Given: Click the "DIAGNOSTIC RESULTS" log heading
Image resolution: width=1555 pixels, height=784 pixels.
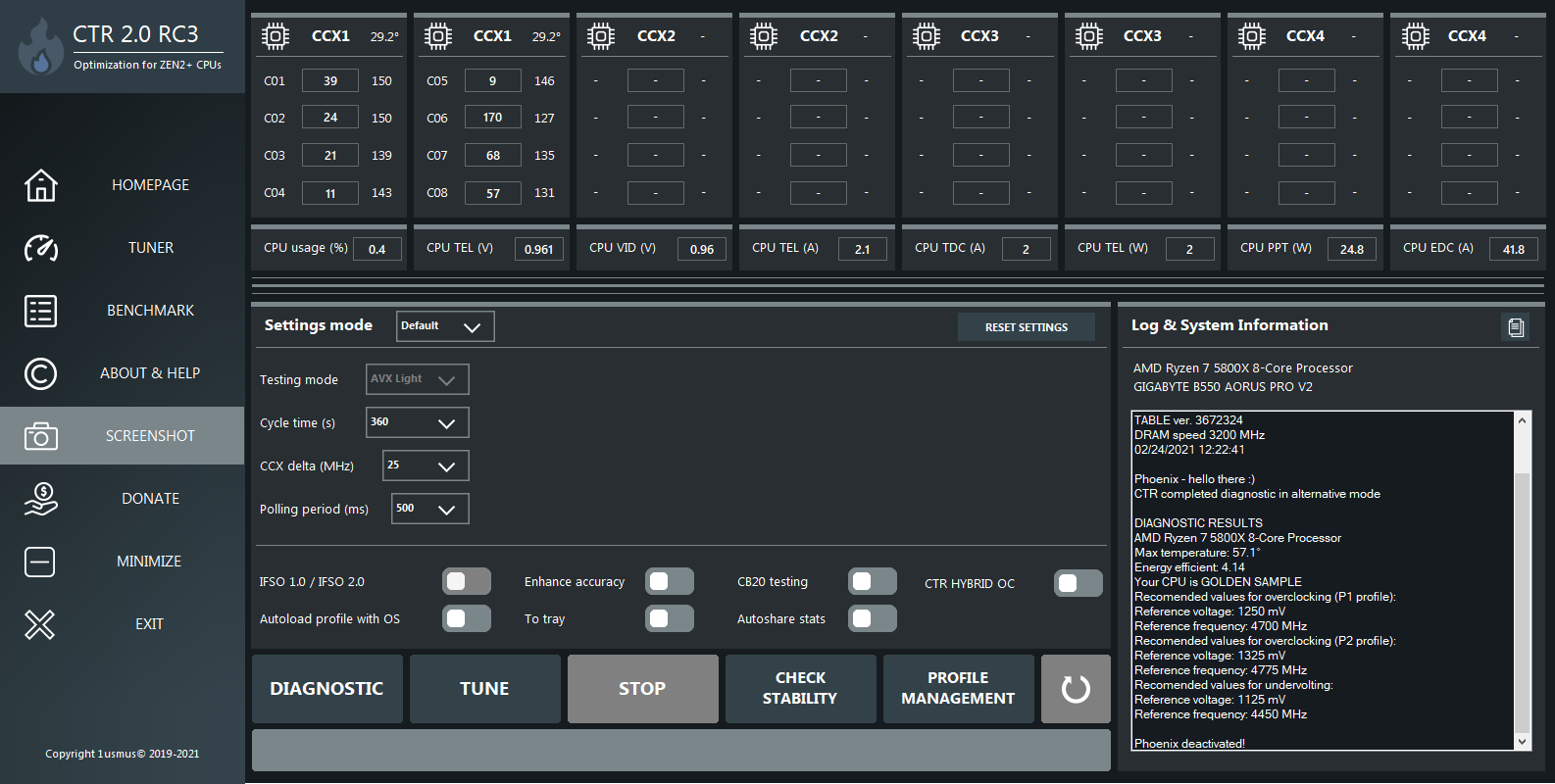Looking at the screenshot, I should pos(1198,523).
